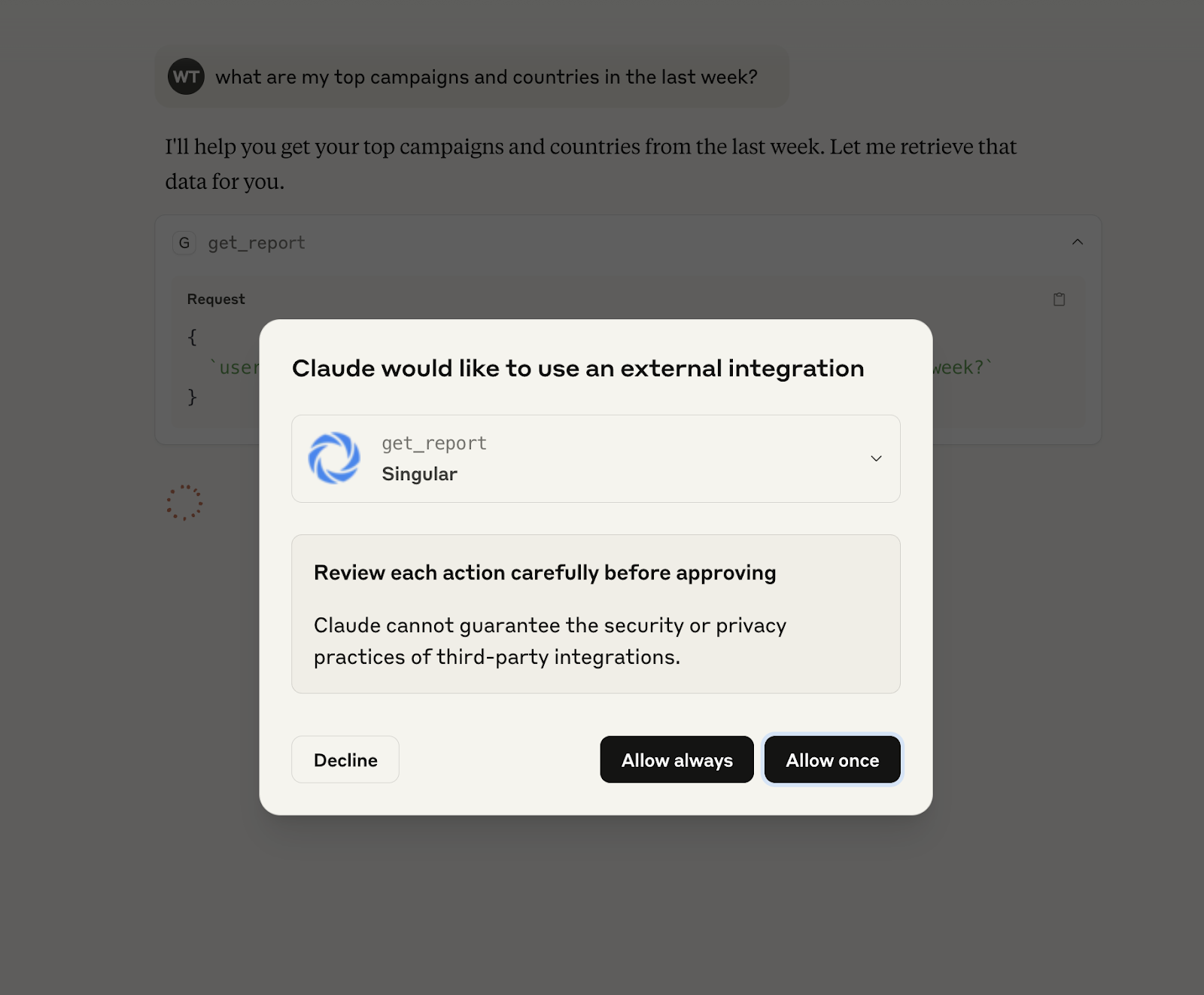Viewport: 1204px width, 995px height.
Task: Click the WT user avatar
Action: [x=186, y=77]
